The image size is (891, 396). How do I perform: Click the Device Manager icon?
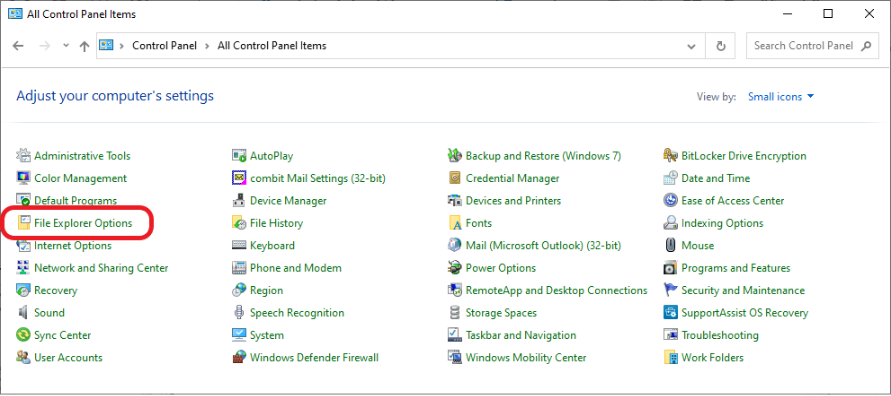tap(239, 201)
